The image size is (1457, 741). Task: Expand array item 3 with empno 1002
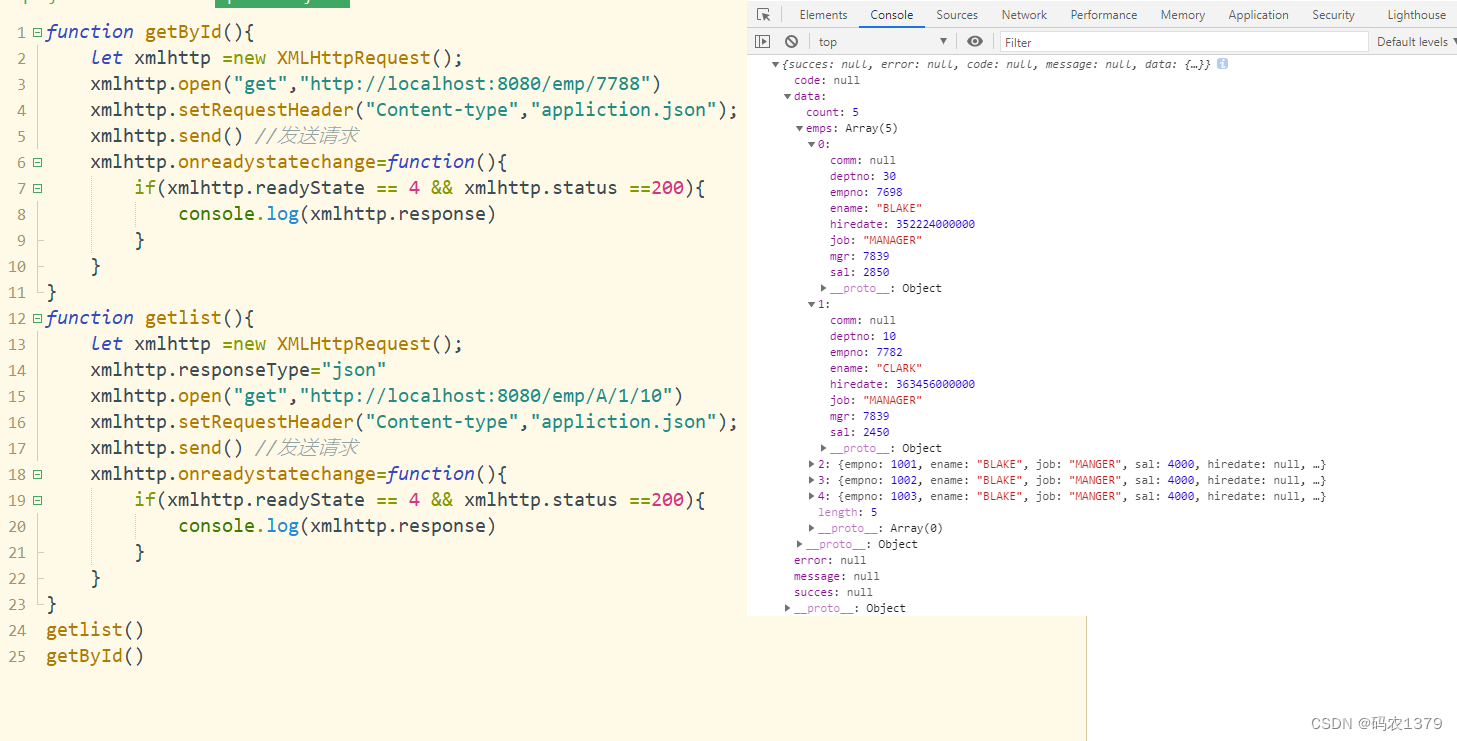(812, 480)
